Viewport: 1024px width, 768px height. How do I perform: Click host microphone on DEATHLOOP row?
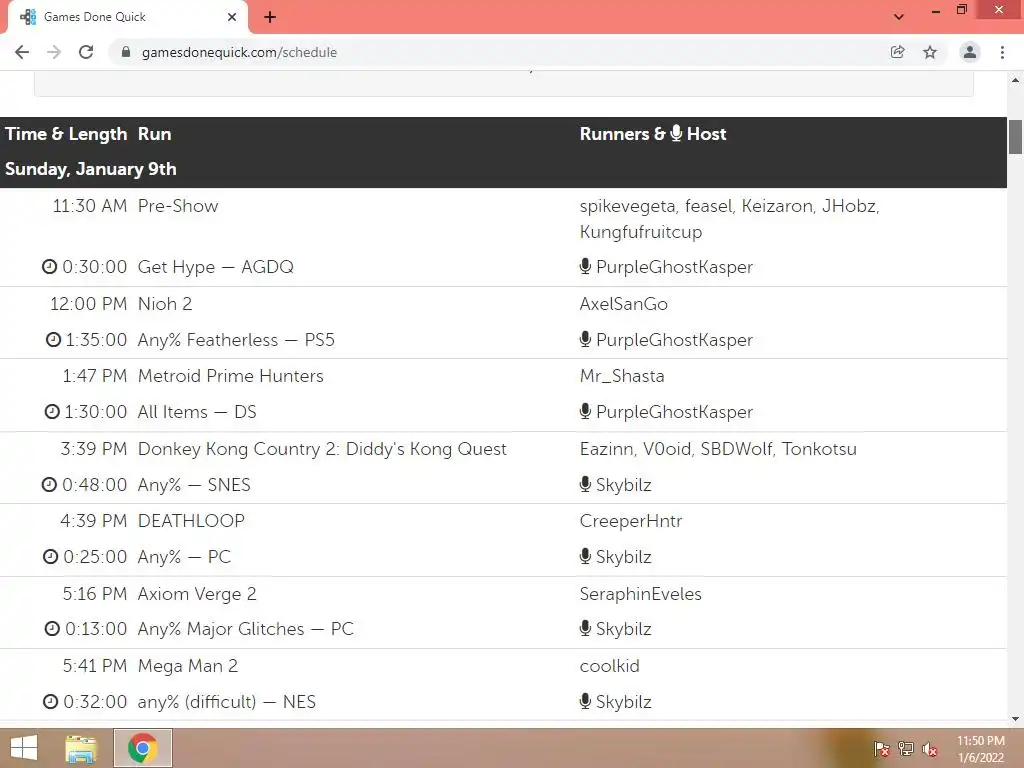click(x=585, y=556)
